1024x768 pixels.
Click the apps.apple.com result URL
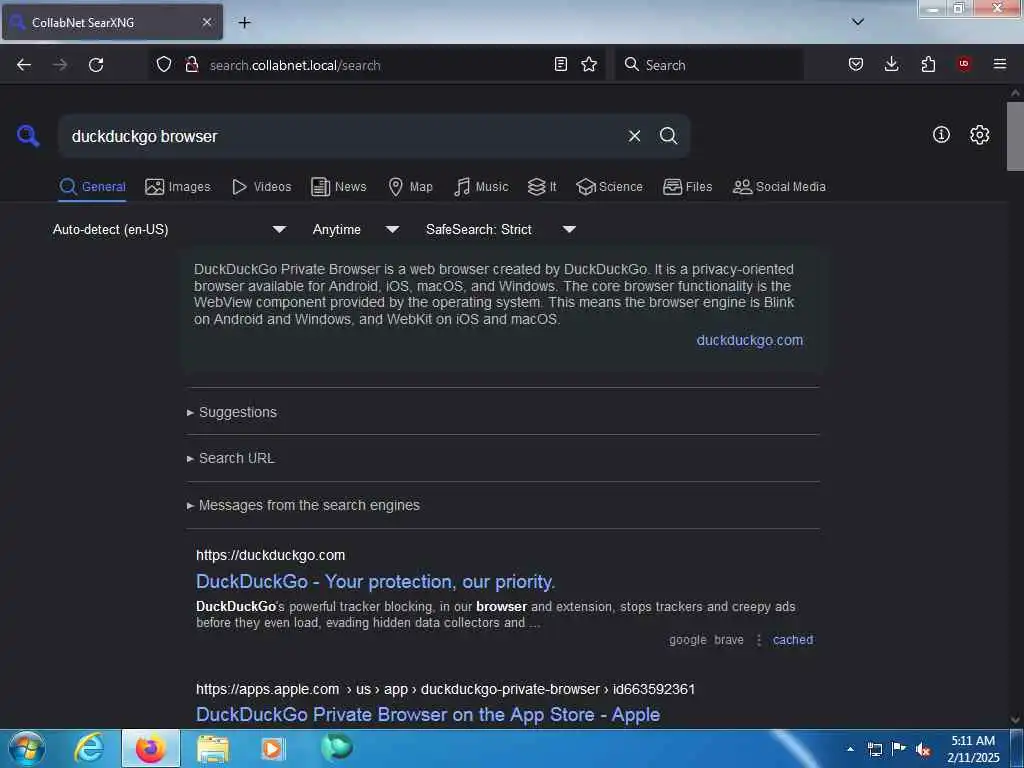445,689
